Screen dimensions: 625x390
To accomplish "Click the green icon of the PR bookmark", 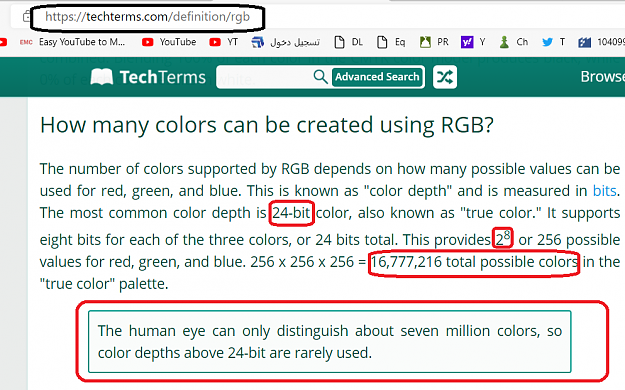I will tap(425, 42).
